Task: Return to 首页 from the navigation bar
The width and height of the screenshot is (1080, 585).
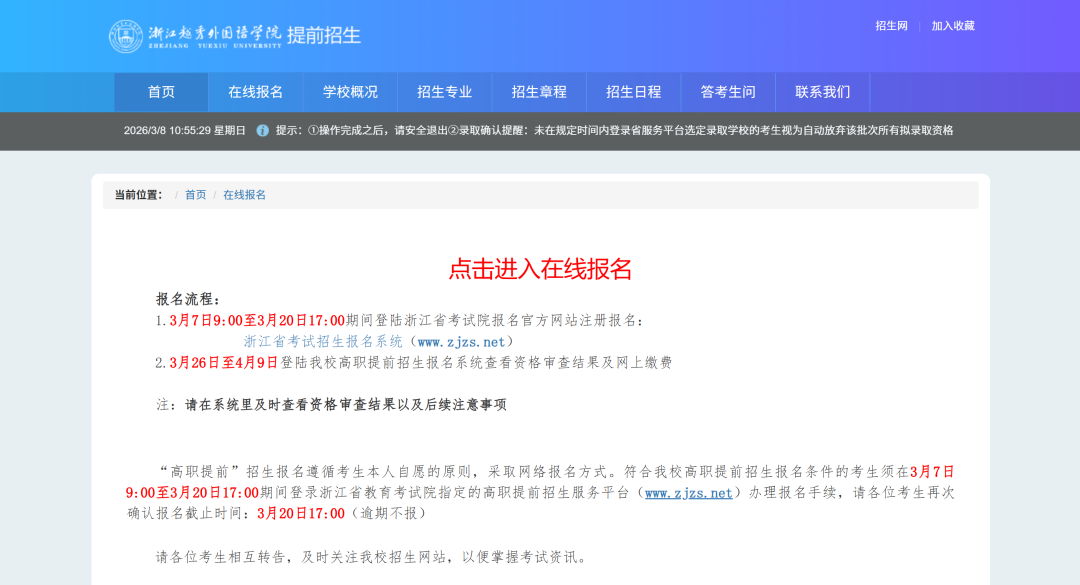Action: click(x=160, y=91)
